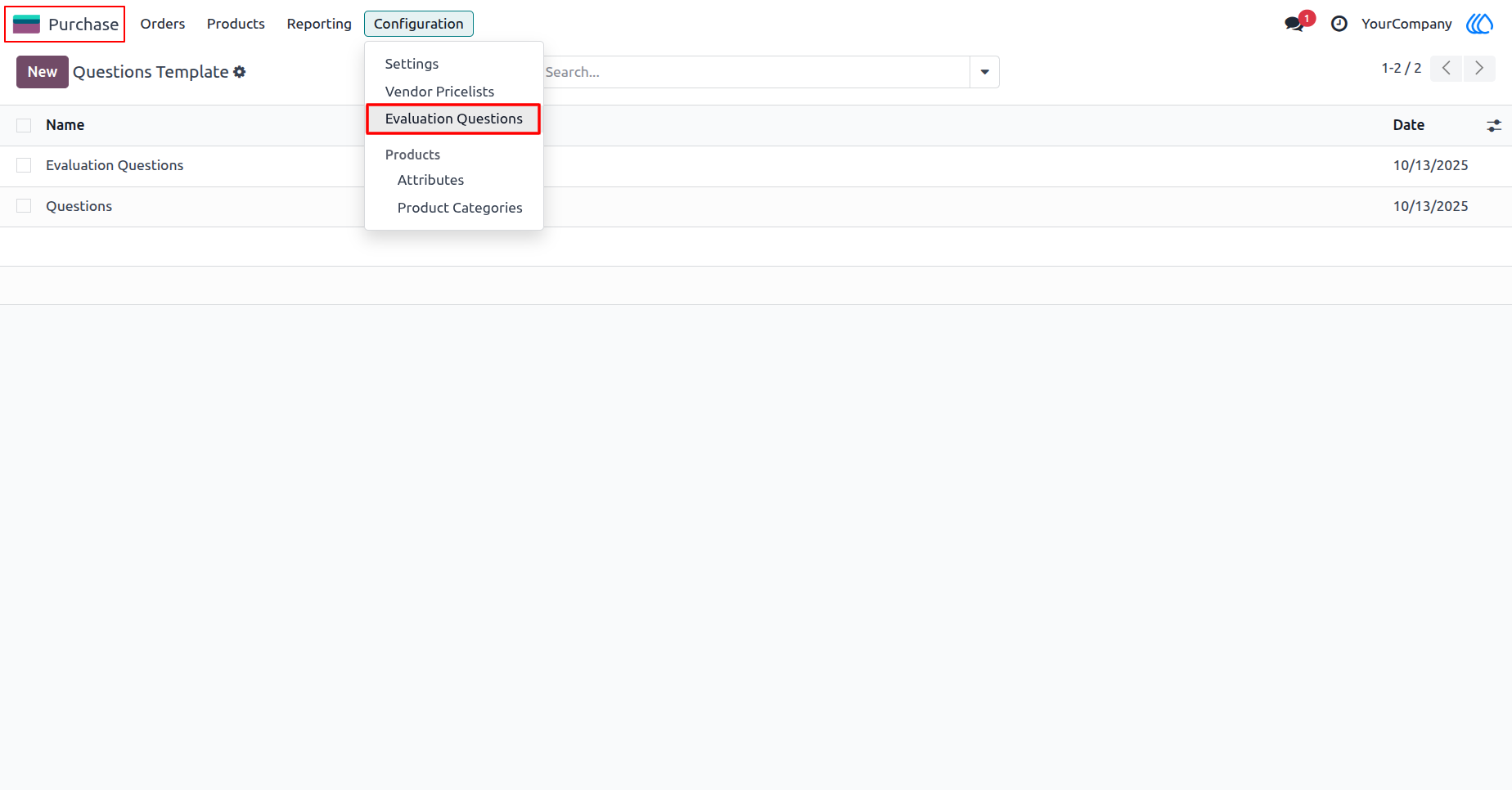Sort by the Name column header
The height and width of the screenshot is (790, 1512).
click(65, 125)
